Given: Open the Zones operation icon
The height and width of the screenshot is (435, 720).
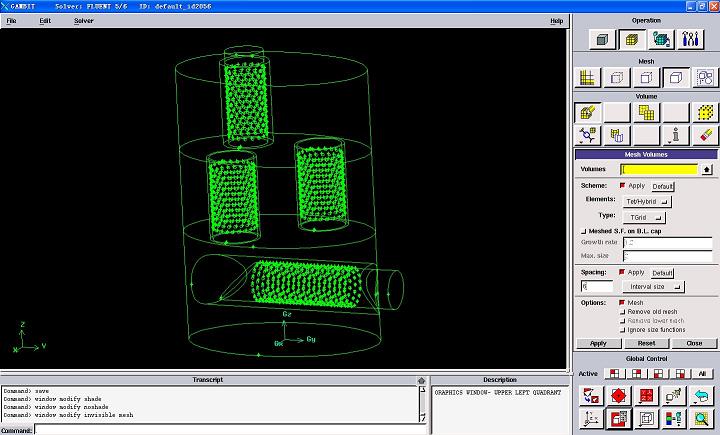Looking at the screenshot, I should click(661, 40).
